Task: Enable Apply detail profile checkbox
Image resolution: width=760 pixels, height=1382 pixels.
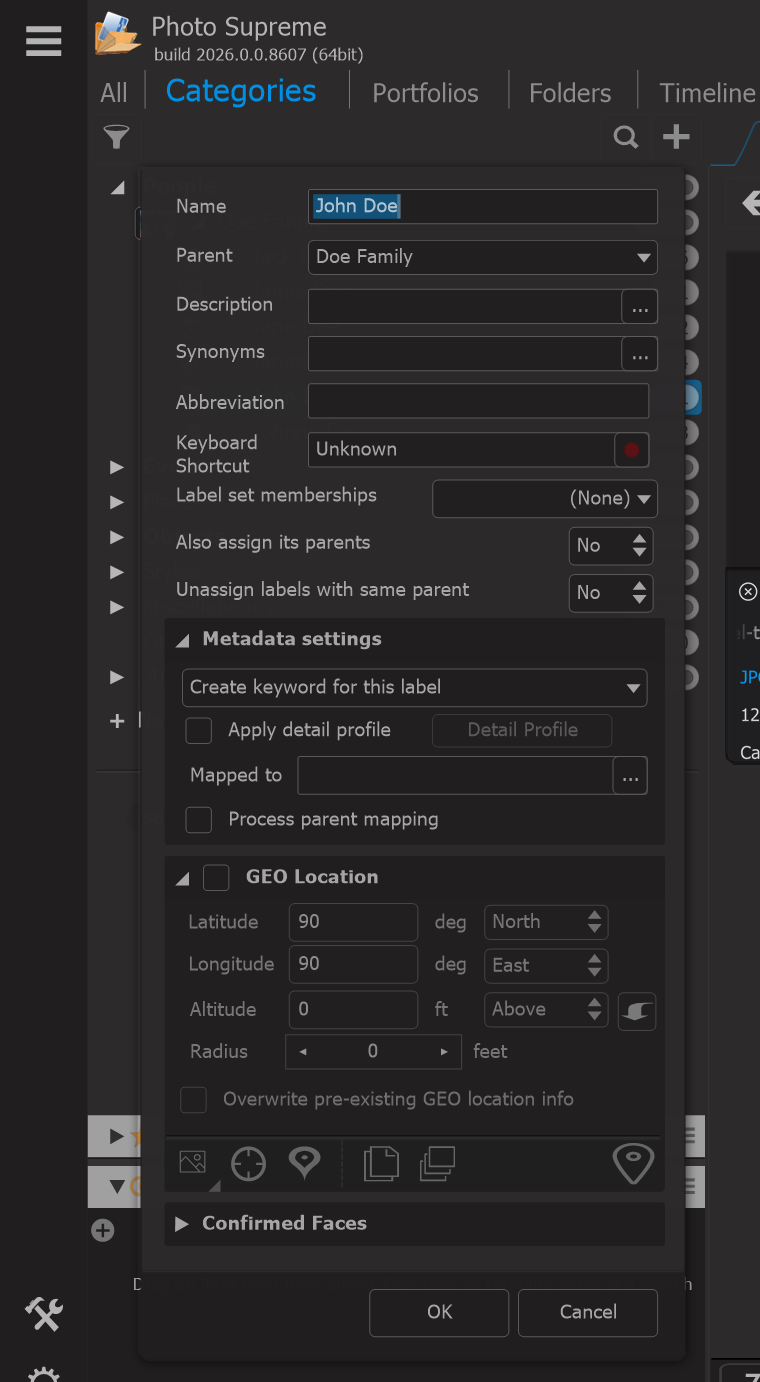Action: point(199,730)
